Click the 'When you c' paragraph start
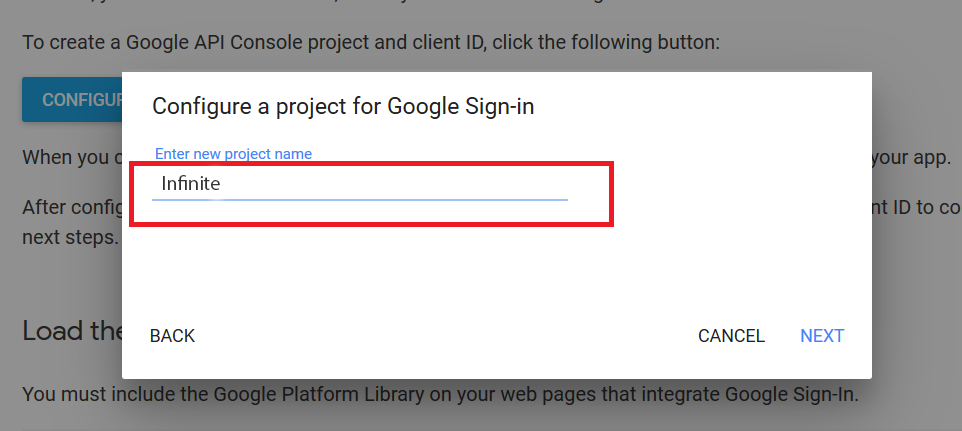Image resolution: width=962 pixels, height=431 pixels. coord(70,158)
